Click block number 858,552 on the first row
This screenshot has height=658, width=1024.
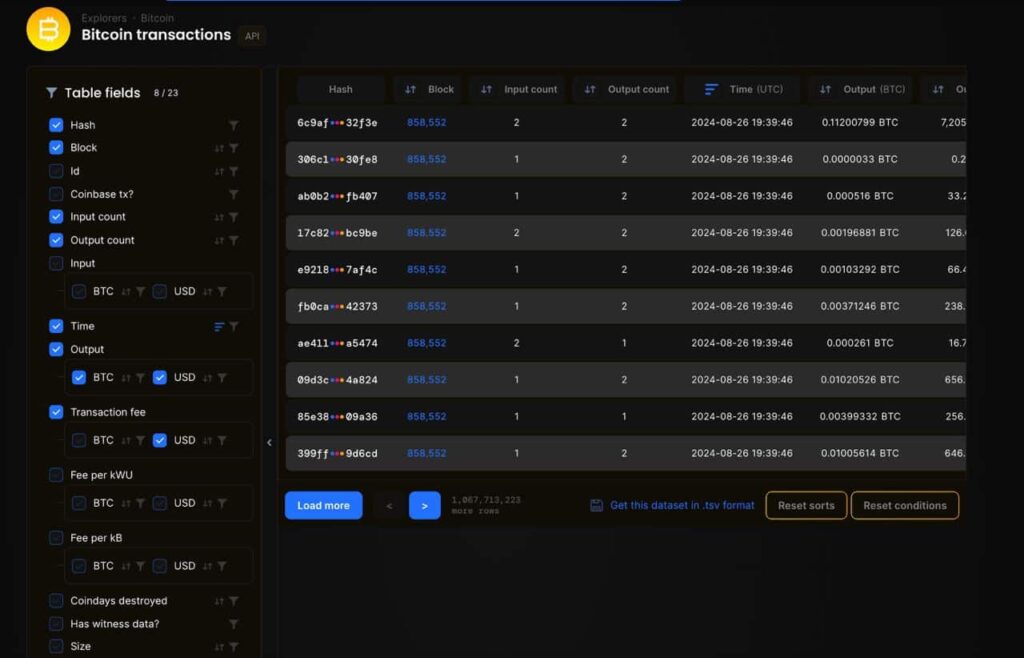(x=426, y=122)
